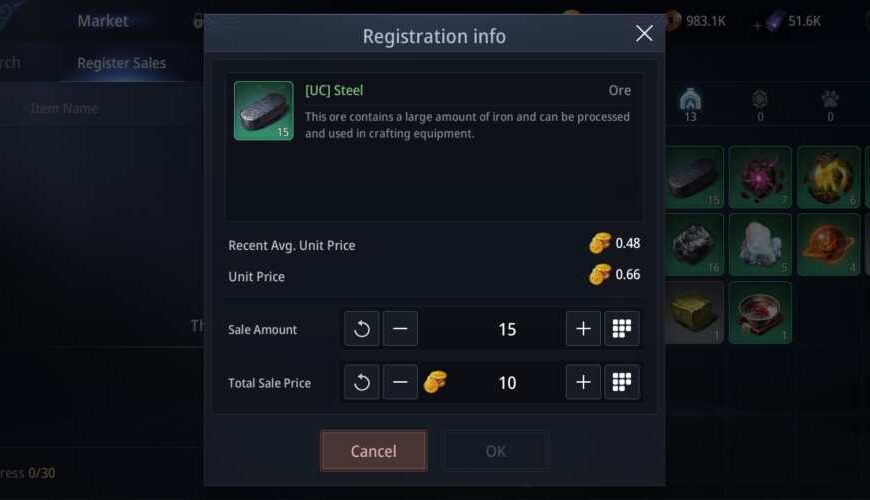This screenshot has width=870, height=500.
Task: Reset the Sale Amount value
Action: [362, 329]
